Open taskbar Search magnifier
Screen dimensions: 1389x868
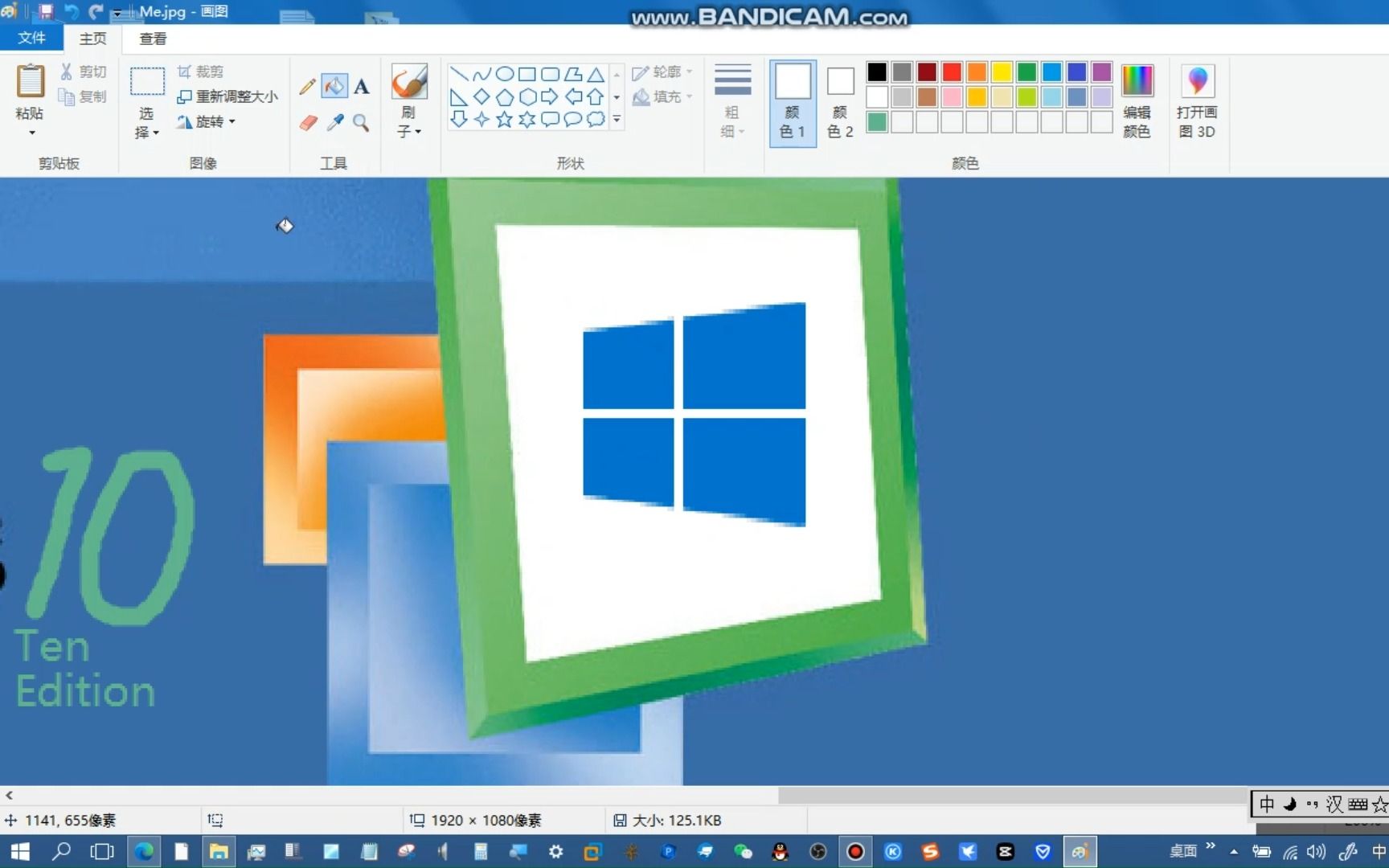coord(61,851)
